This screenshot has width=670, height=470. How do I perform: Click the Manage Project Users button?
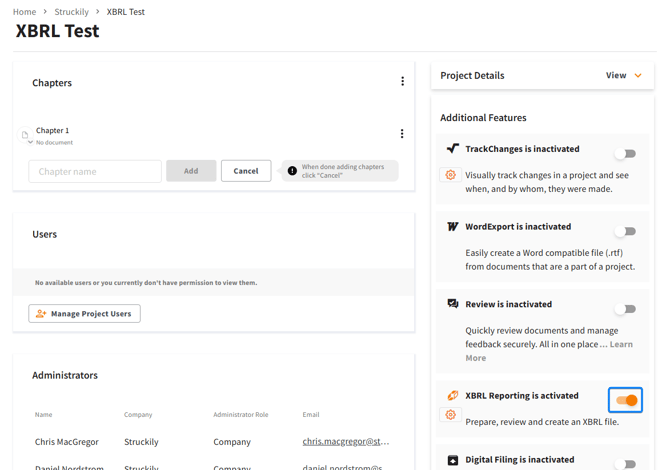[x=85, y=314]
